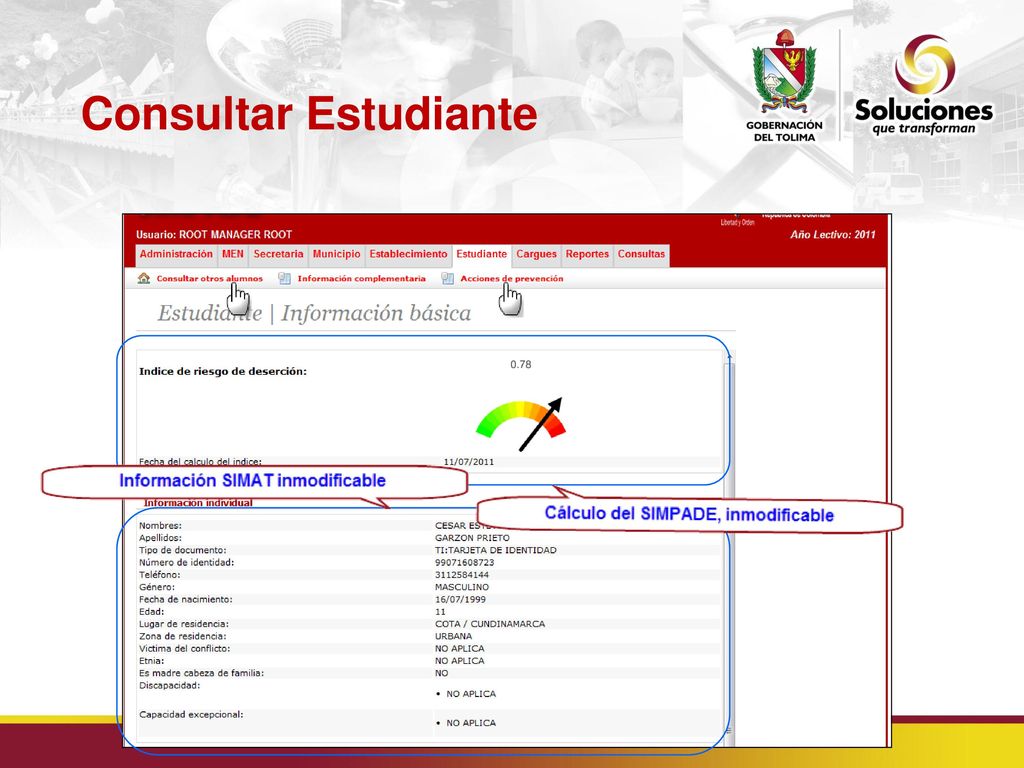
Task: Select the Estudiante tab
Action: pos(481,254)
